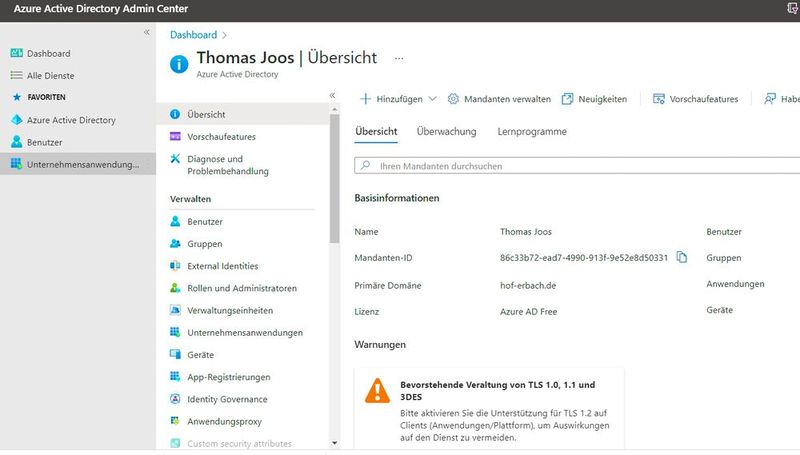Click the Vorschaufeatures toolbar icon
Image resolution: width=800 pixels, height=455 pixels.
[659, 98]
